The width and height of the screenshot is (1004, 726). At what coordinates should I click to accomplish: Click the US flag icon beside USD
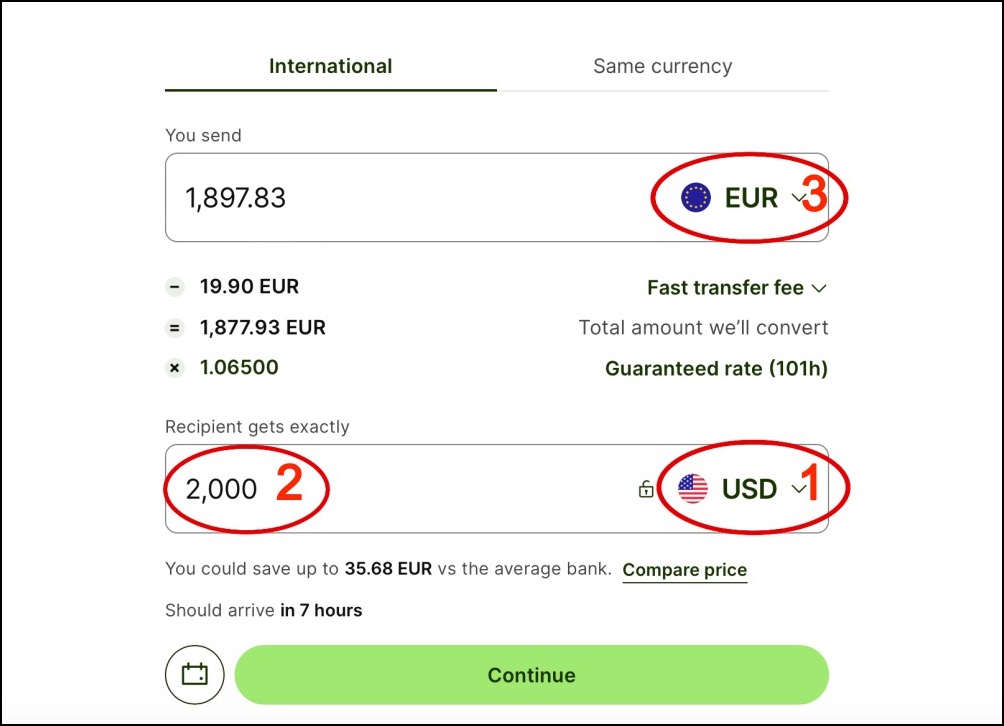[x=691, y=489]
